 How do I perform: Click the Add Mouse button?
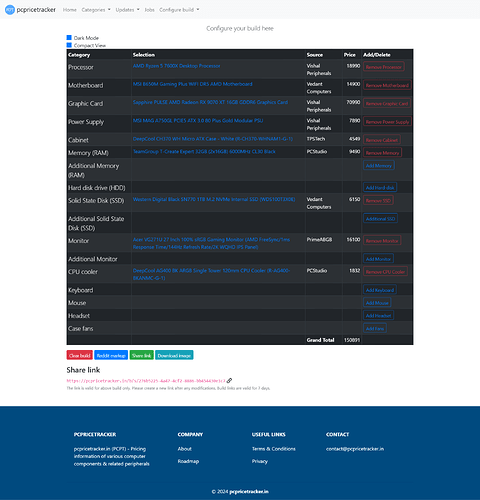click(x=377, y=303)
